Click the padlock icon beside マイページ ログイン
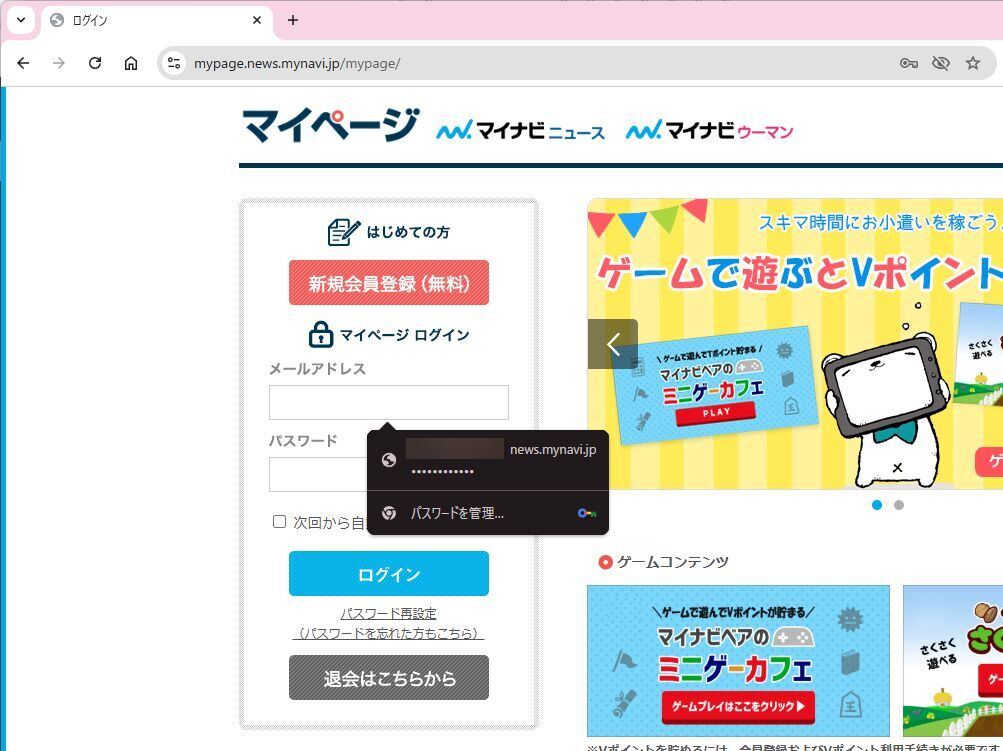 [x=320, y=335]
